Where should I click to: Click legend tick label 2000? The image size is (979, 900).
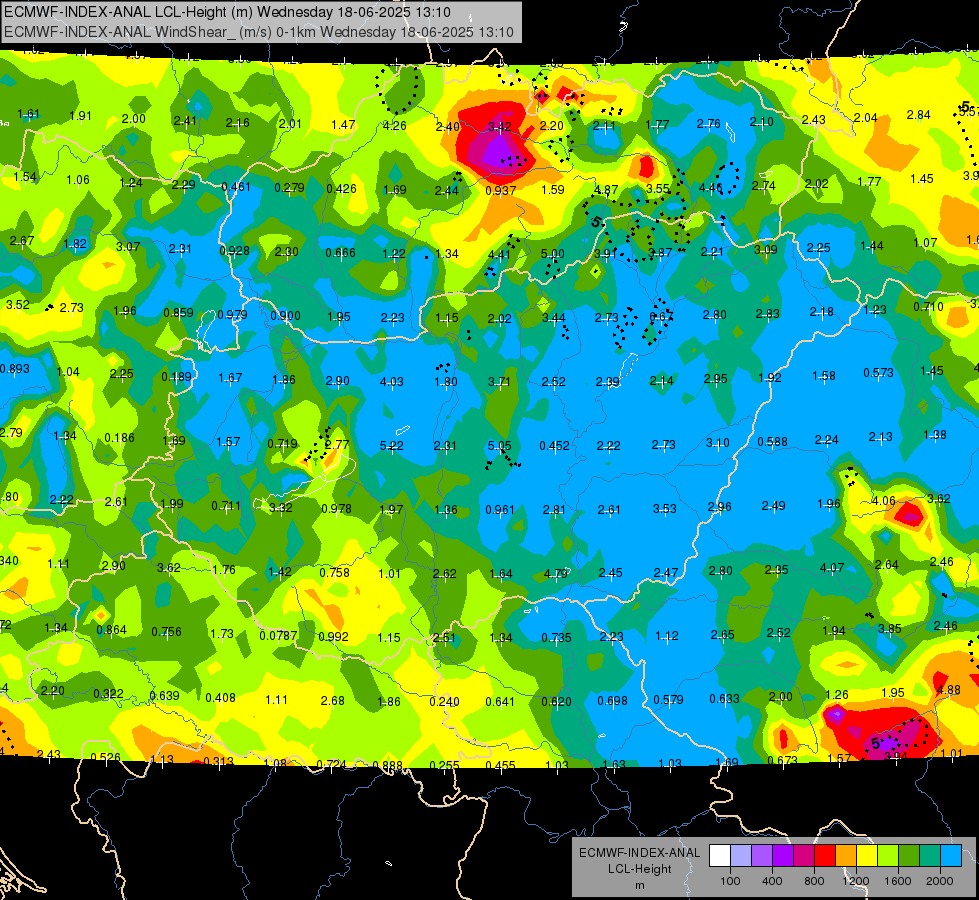click(940, 881)
